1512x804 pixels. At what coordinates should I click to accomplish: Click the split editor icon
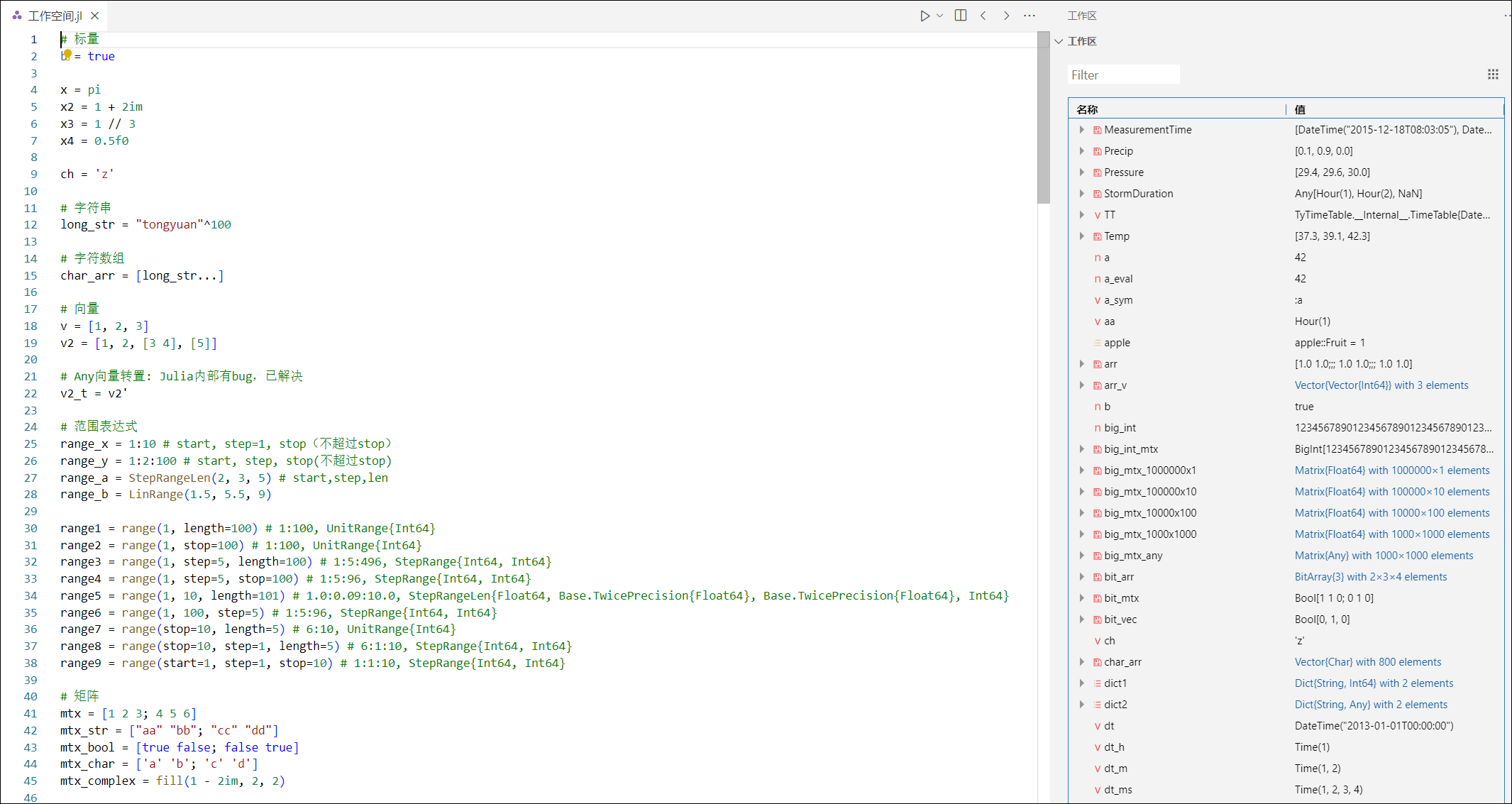[961, 16]
